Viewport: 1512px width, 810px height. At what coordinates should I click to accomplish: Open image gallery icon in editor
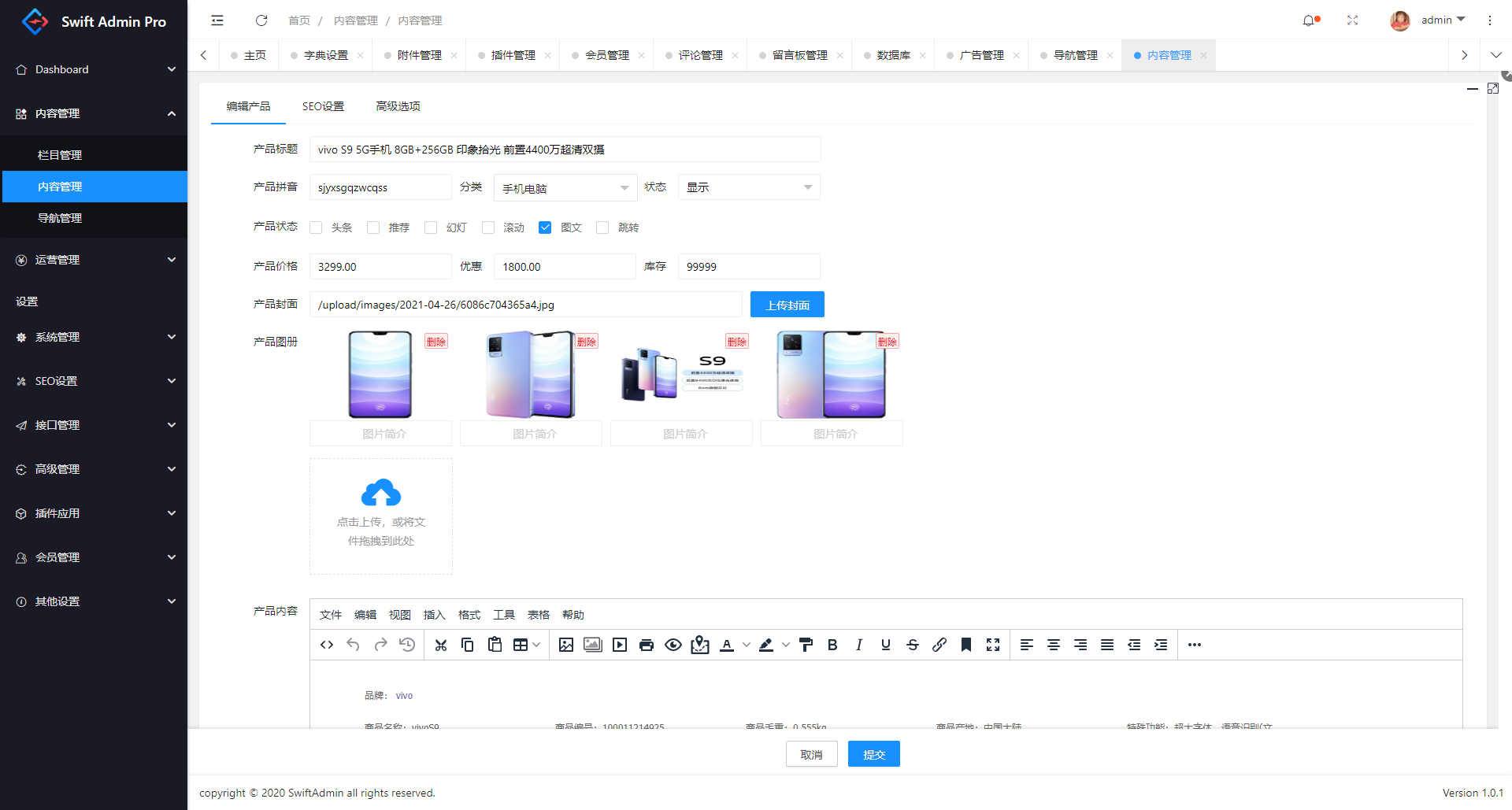click(x=593, y=645)
